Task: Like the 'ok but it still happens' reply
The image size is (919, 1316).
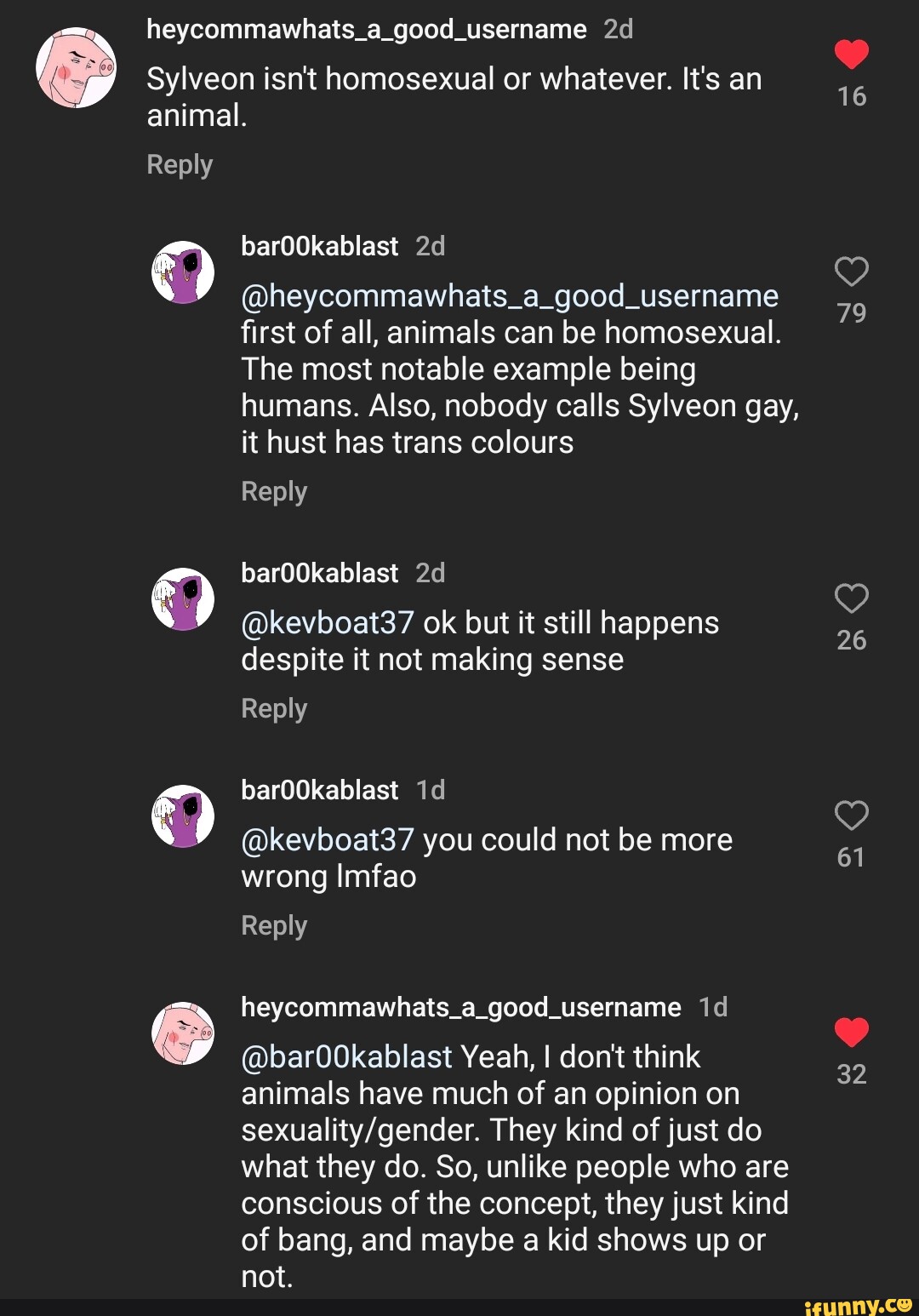Action: pos(851,598)
